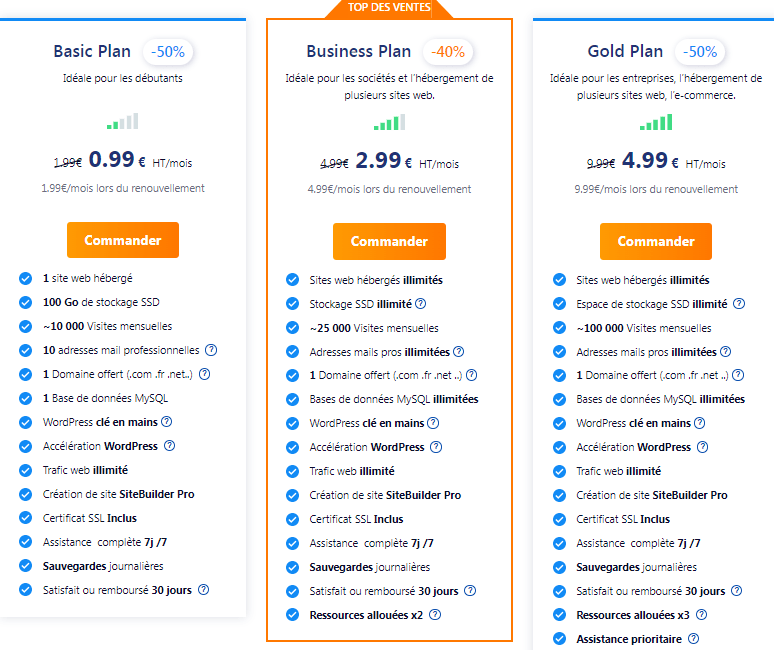The width and height of the screenshot is (774, 650).
Task: Show help for Gold Ressources allouées x3
Action: 701,615
